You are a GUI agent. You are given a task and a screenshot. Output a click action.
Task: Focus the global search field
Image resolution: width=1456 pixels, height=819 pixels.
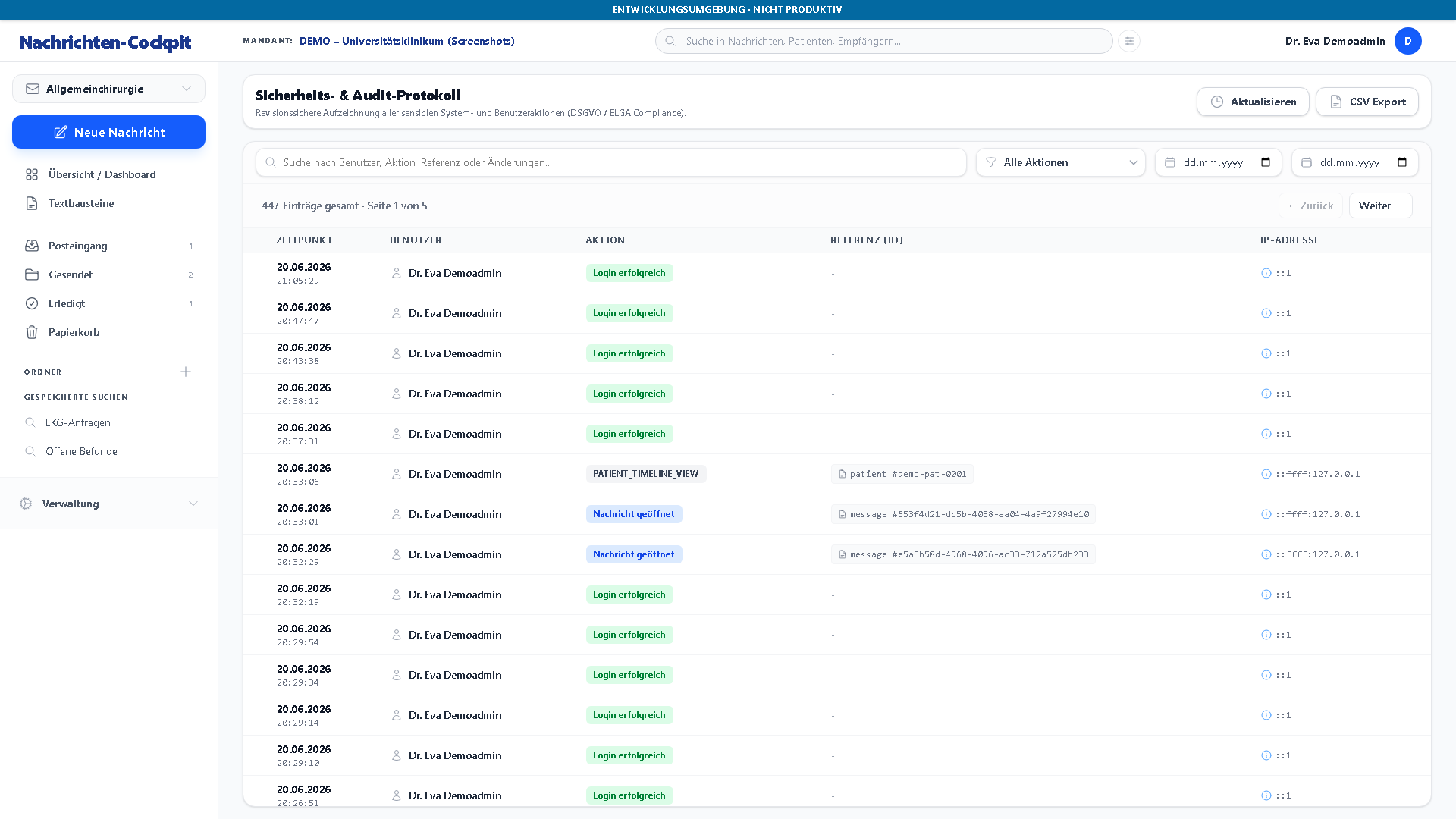coord(883,41)
